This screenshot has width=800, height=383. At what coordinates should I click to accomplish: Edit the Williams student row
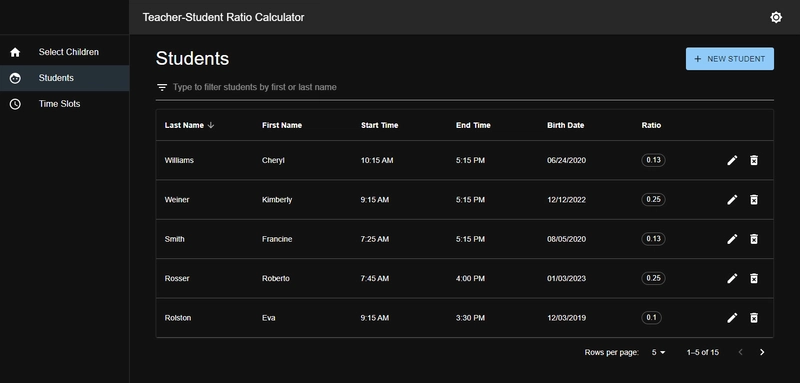pos(732,160)
